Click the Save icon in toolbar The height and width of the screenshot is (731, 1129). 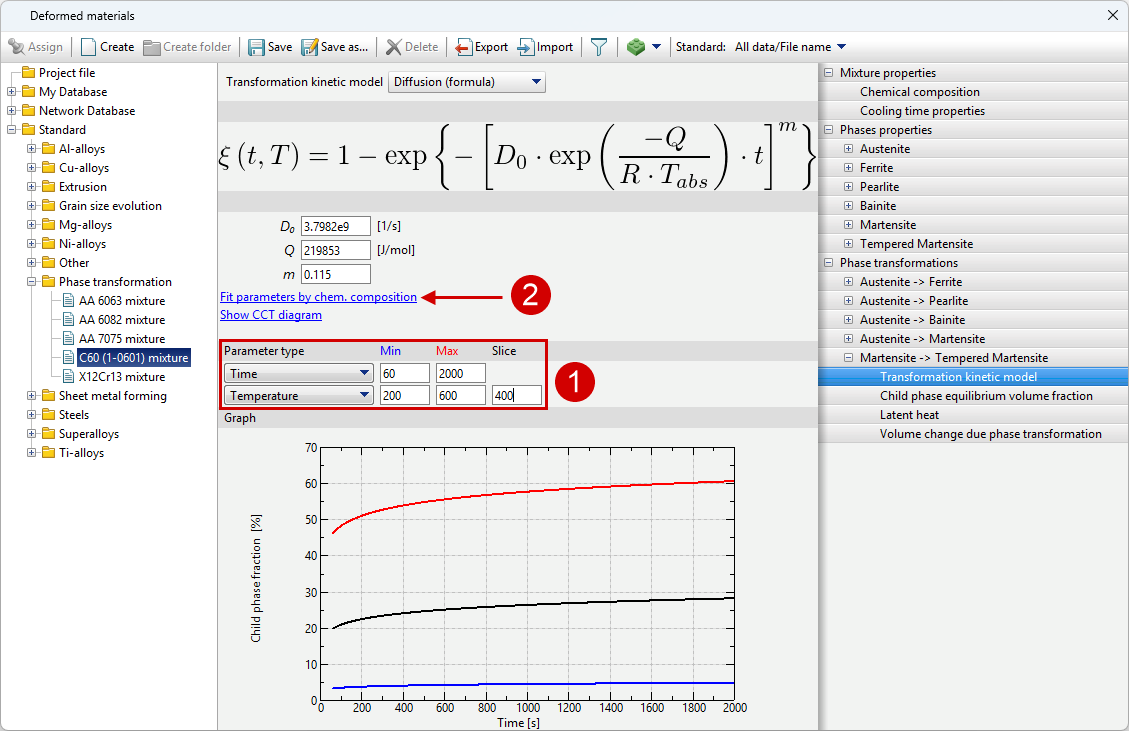(x=257, y=47)
